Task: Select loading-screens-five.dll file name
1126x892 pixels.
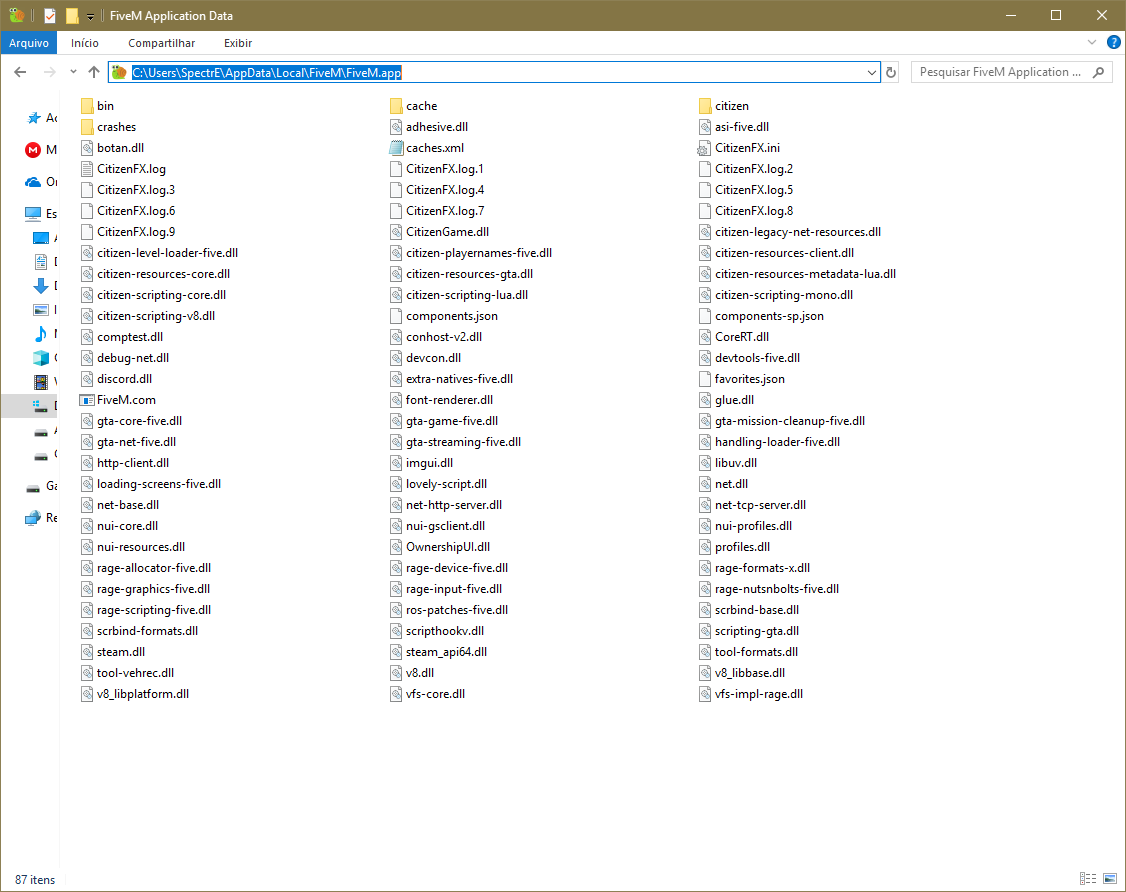Action: [x=159, y=484]
